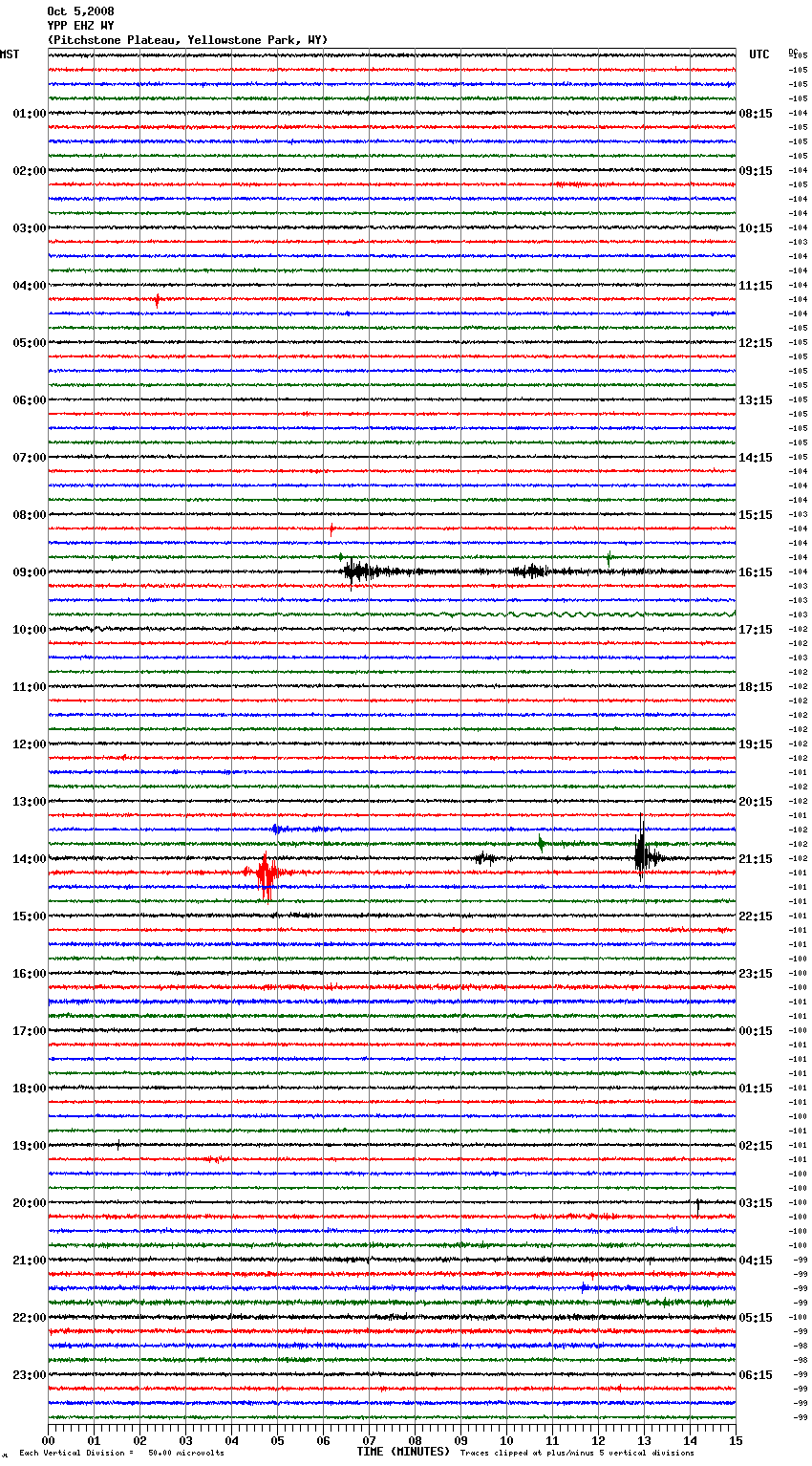Click minute 07 on the bottom axis

point(369,1440)
